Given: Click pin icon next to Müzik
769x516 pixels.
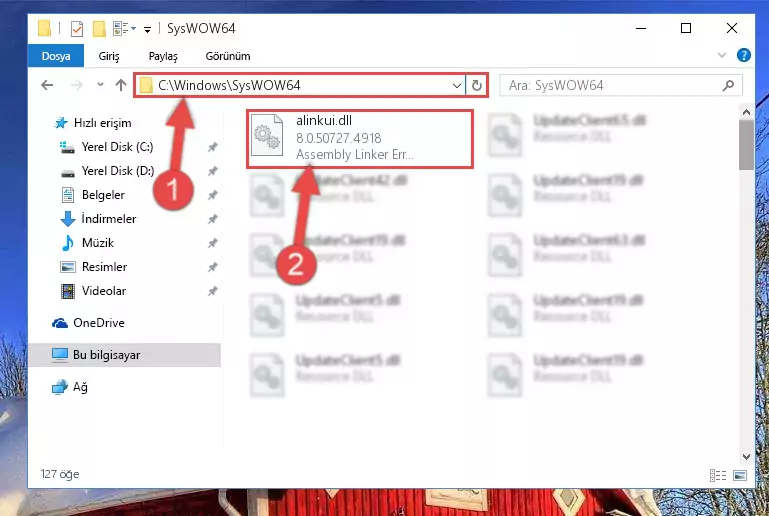Looking at the screenshot, I should click(212, 243).
